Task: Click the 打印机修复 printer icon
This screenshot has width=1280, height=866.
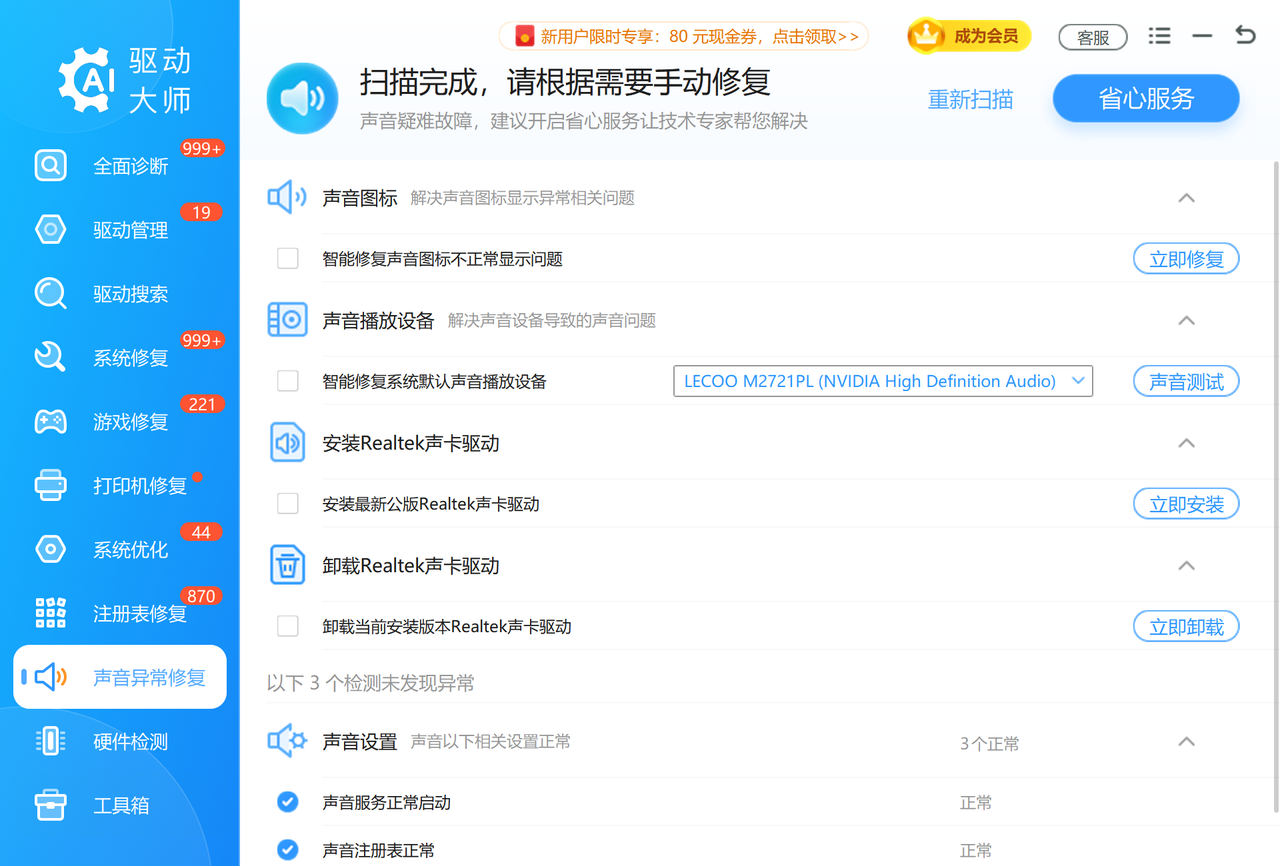Action: click(x=50, y=485)
